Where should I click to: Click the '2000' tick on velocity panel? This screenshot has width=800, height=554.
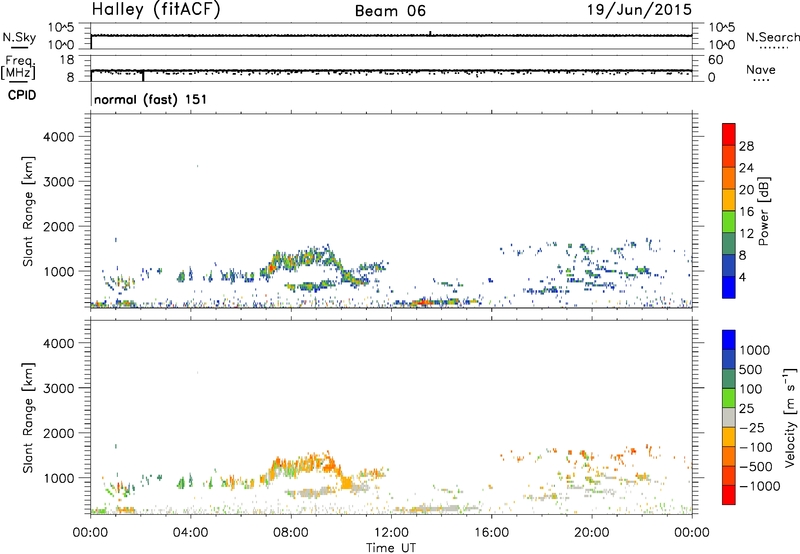(59, 433)
